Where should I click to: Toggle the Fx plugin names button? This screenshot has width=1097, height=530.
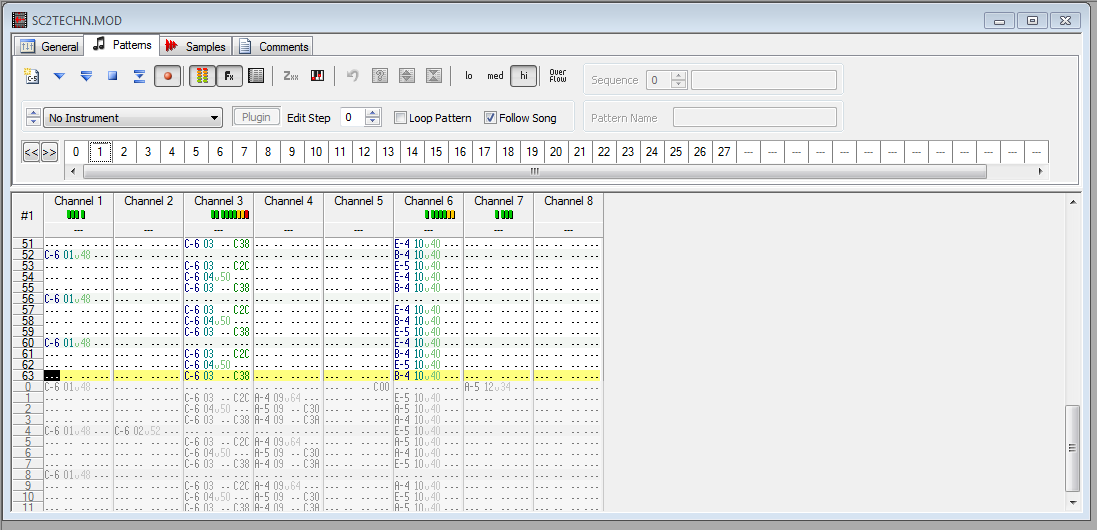click(x=229, y=76)
